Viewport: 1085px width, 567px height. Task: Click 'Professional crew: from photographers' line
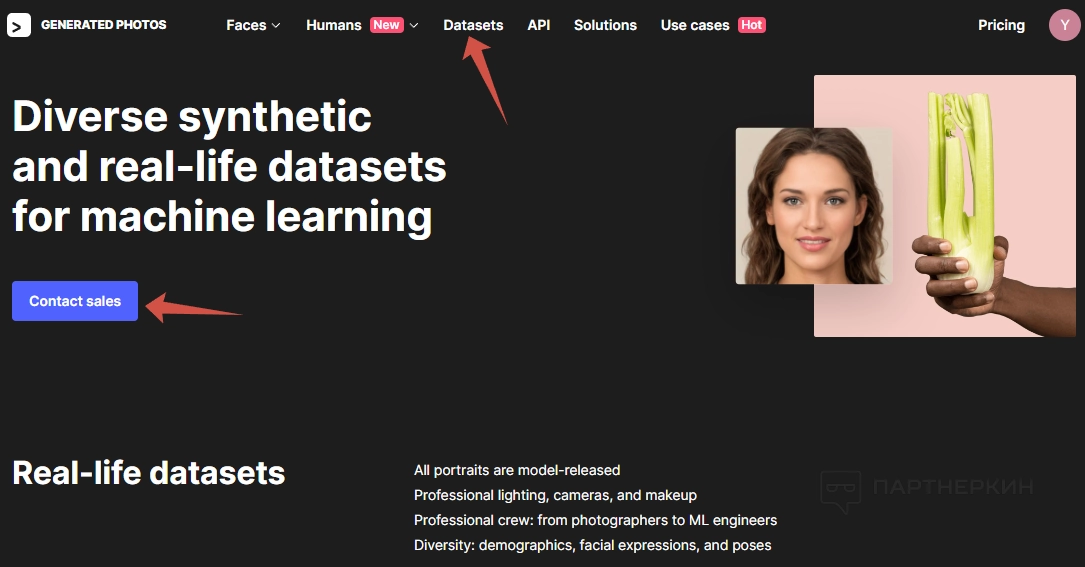tap(595, 520)
